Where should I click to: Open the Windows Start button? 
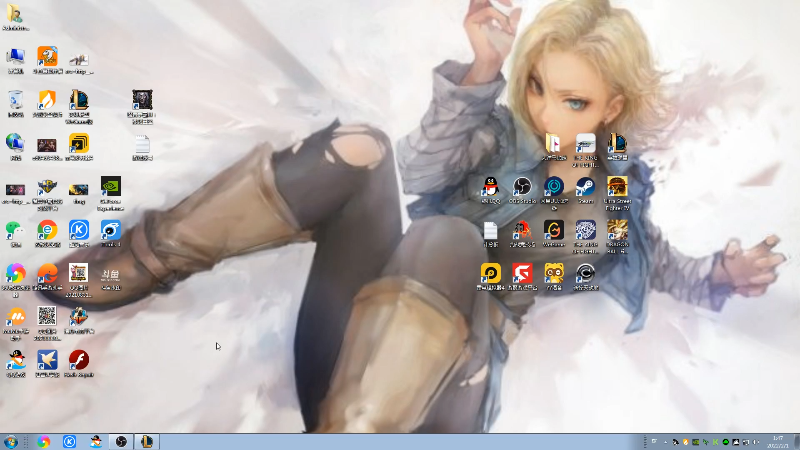pos(10,441)
